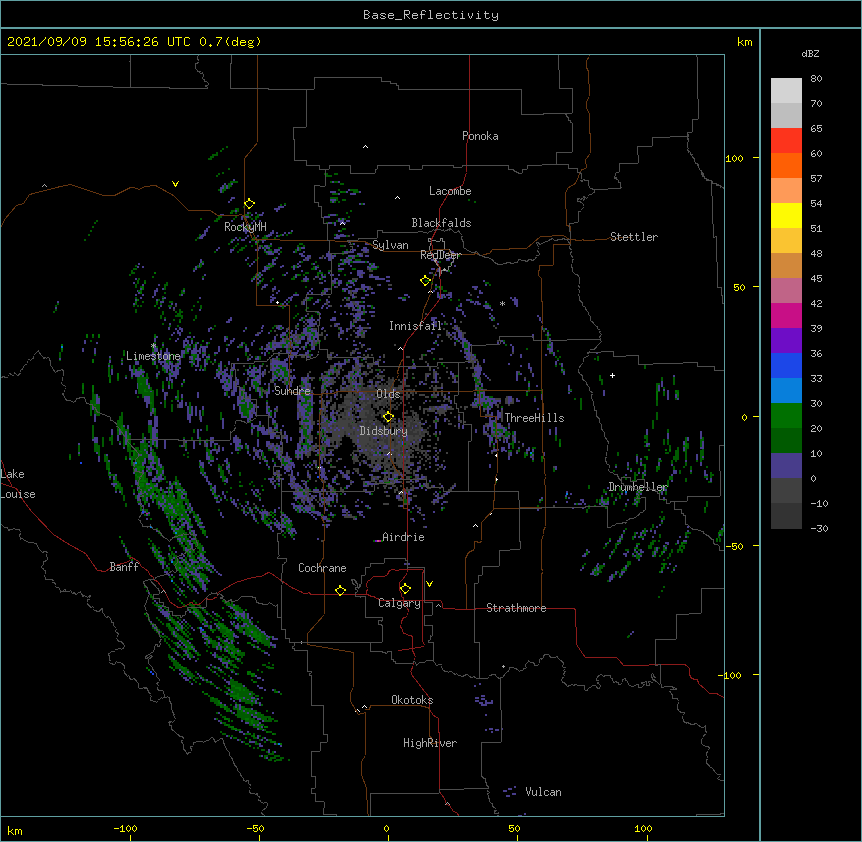Click the yellow diamond marker below Cochrane
The width and height of the screenshot is (862, 842).
click(x=340, y=590)
